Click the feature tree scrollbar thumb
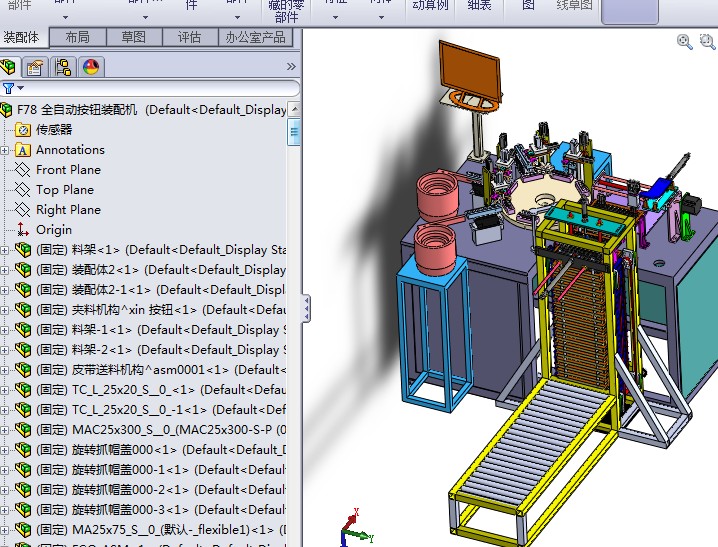 coord(294,132)
